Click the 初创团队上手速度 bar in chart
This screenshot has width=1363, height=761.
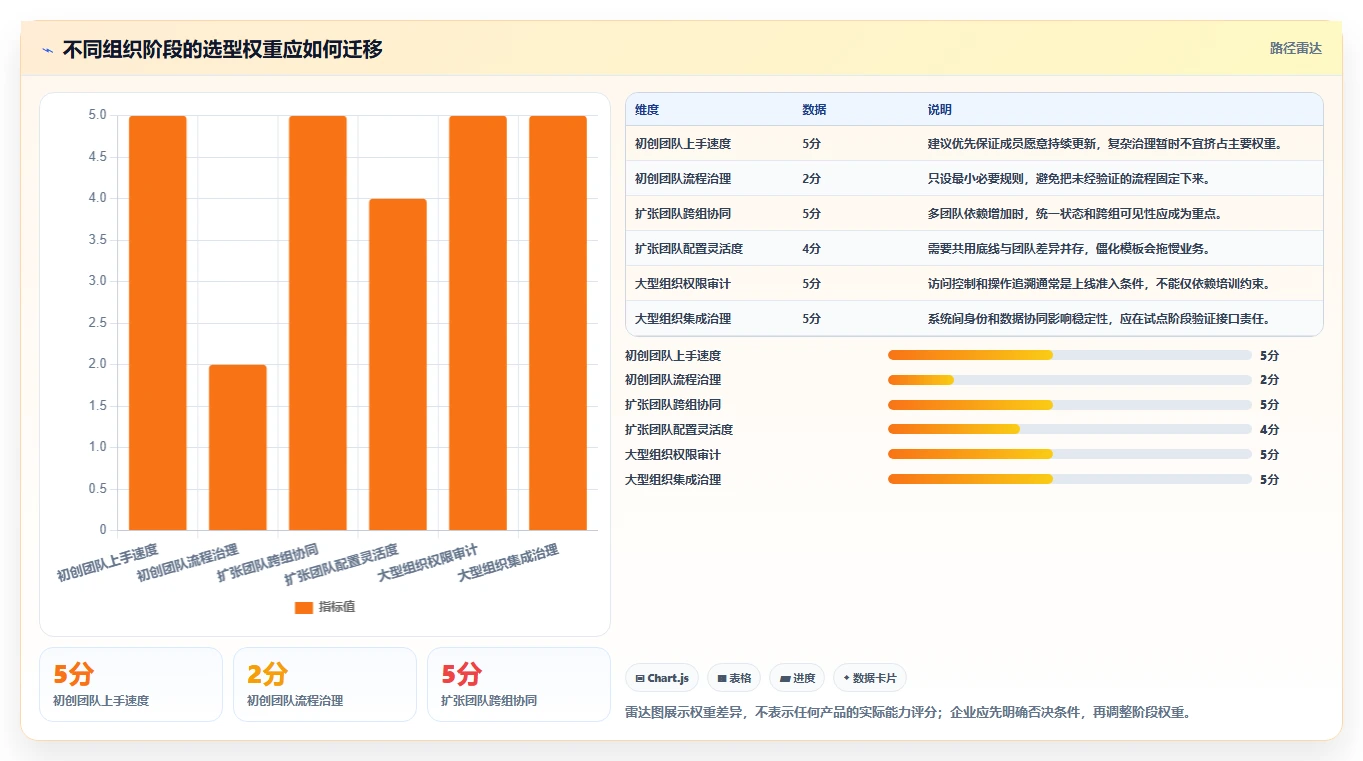(x=158, y=323)
